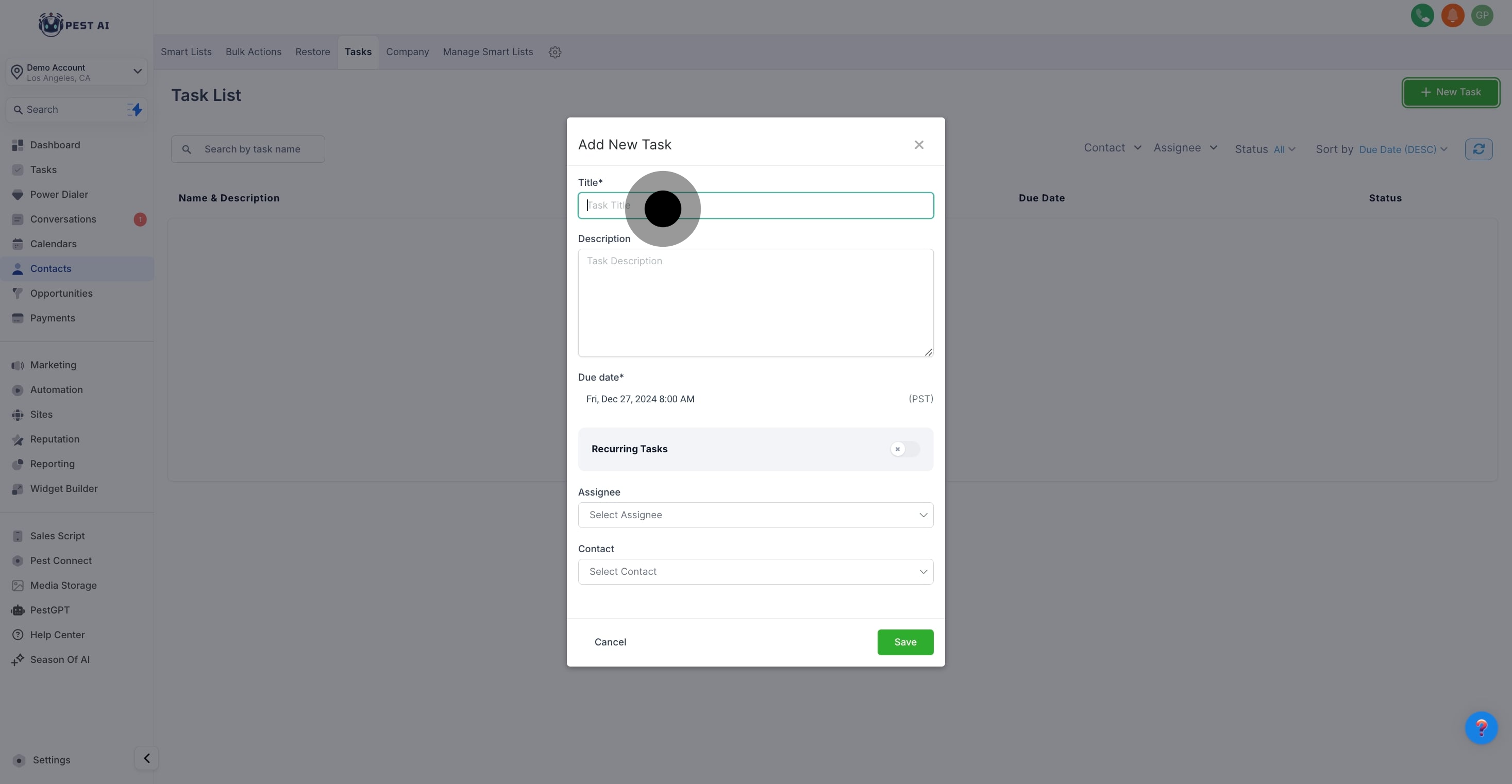Open the Select Contact dropdown

point(755,572)
